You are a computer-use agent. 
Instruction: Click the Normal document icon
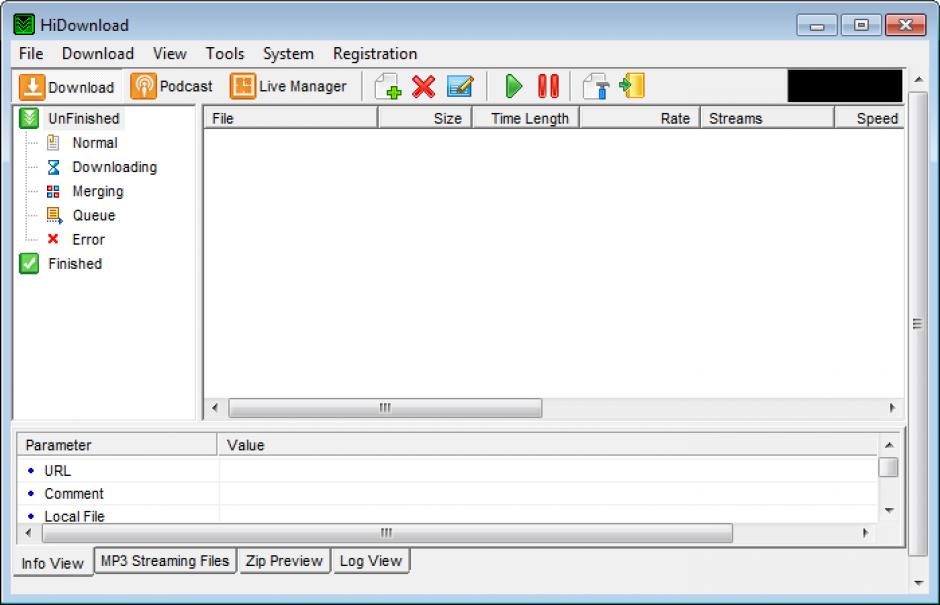pos(53,143)
